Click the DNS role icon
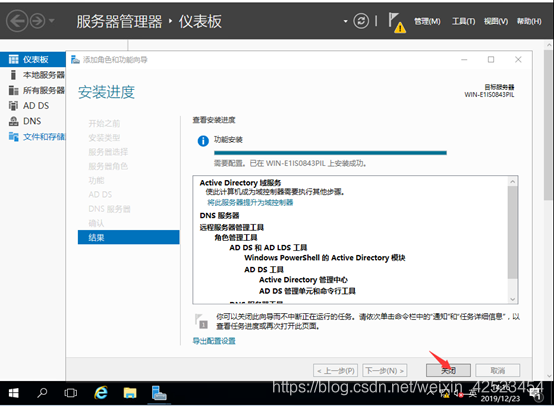The width and height of the screenshot is (554, 406). coord(13,121)
